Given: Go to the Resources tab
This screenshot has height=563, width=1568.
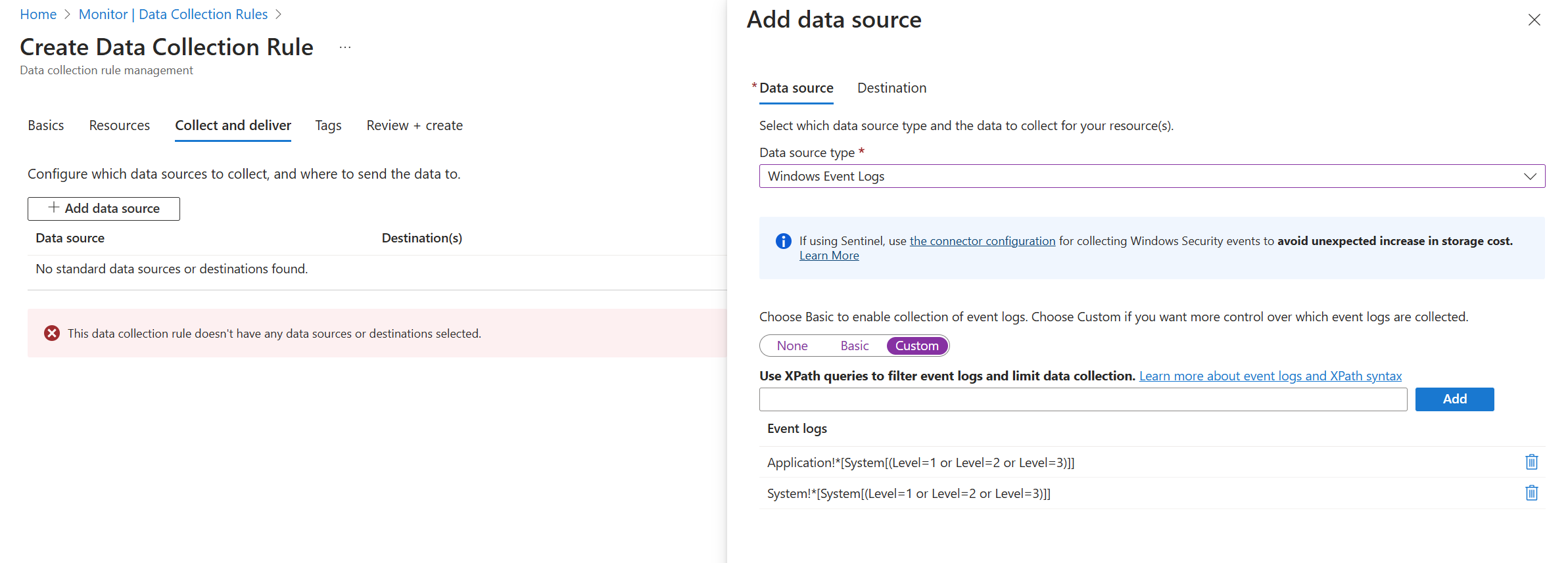Looking at the screenshot, I should 119,125.
